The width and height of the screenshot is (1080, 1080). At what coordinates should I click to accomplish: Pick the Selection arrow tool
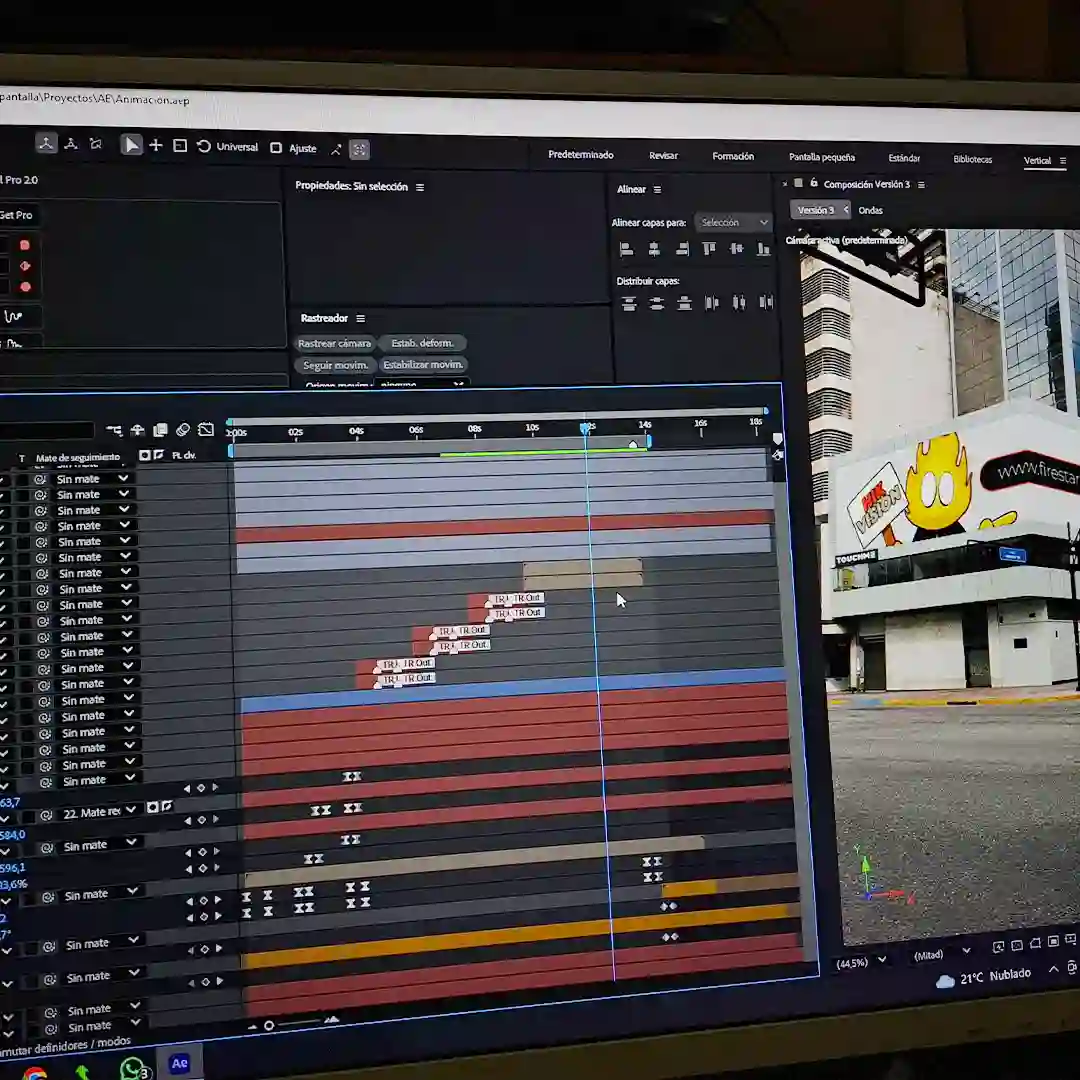(131, 145)
